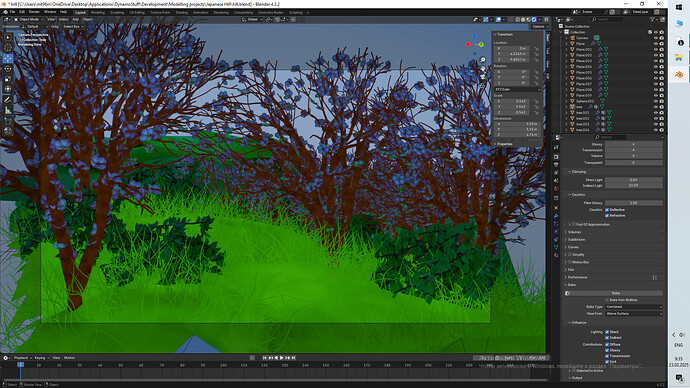Select the Scale tool in left toolbar
This screenshot has width=690, height=388.
tap(8, 79)
